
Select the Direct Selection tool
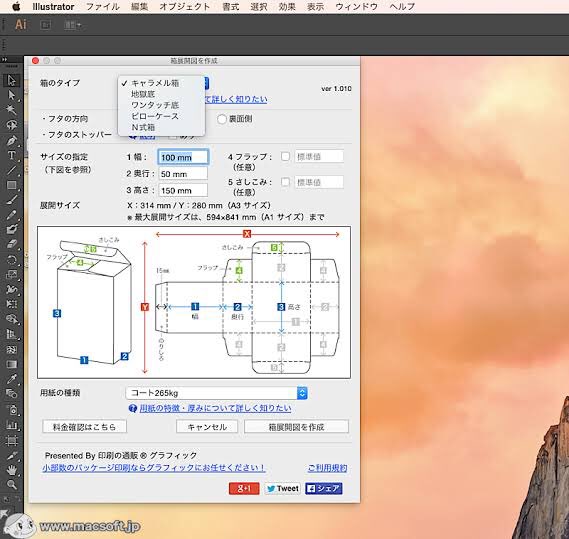(x=11, y=95)
